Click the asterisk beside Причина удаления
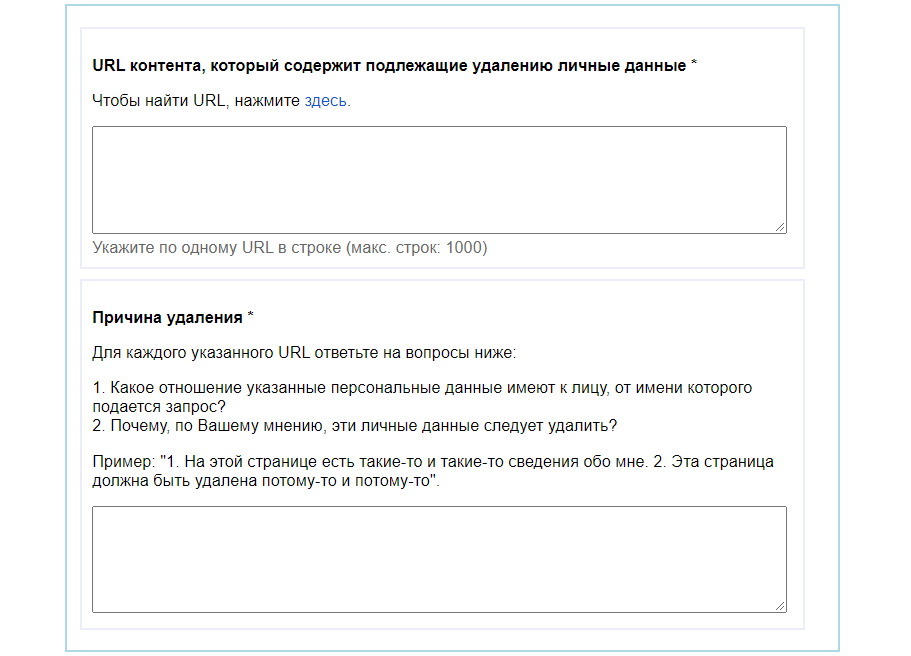The height and width of the screenshot is (656, 911). click(x=251, y=318)
